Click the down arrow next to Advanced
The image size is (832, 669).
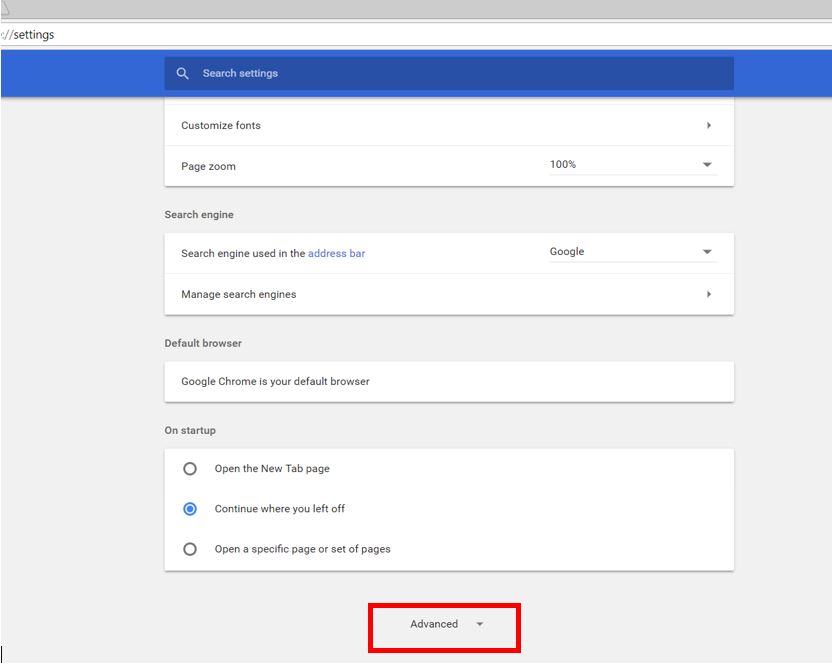480,625
